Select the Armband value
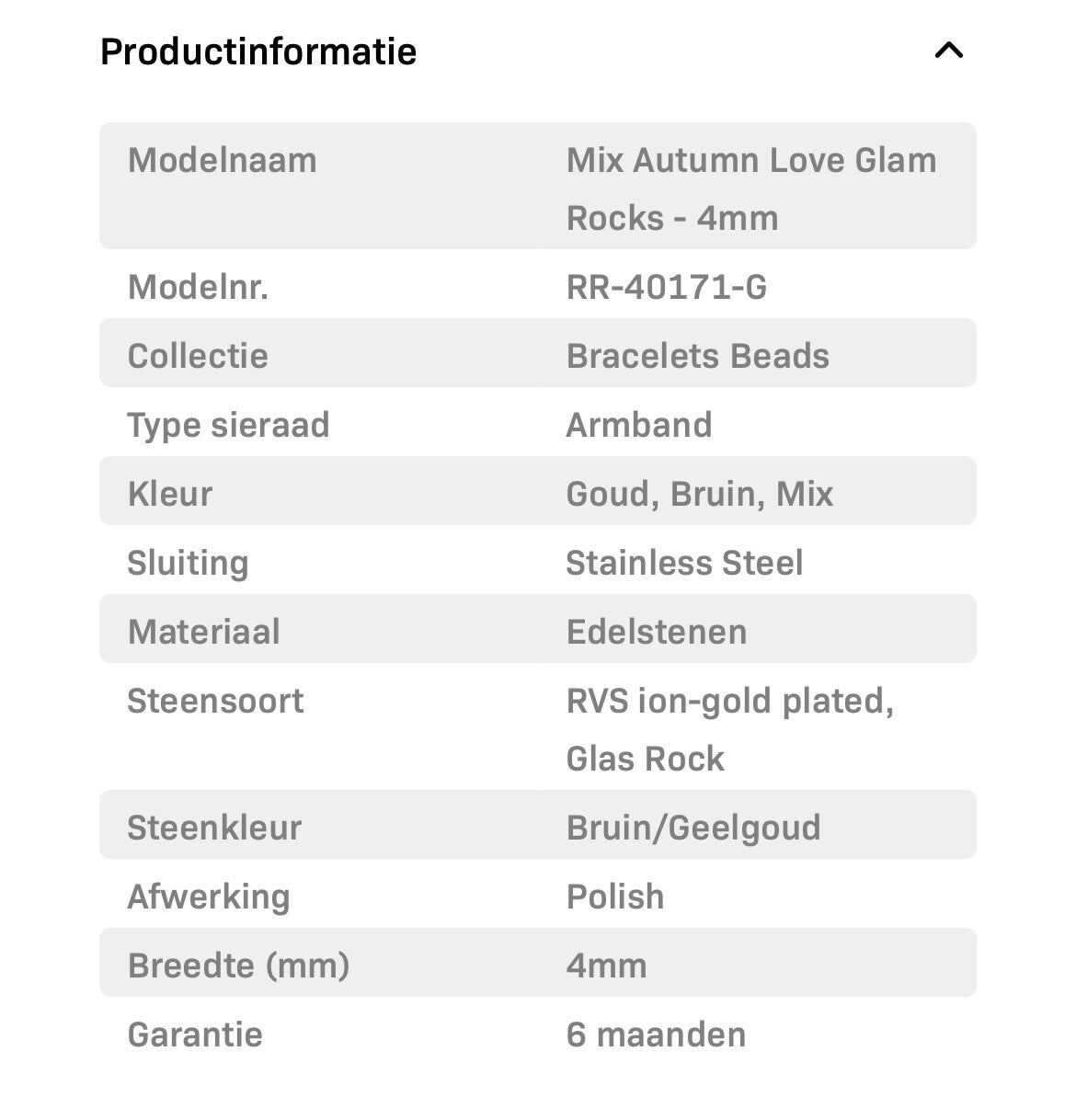 pyautogui.click(x=639, y=425)
